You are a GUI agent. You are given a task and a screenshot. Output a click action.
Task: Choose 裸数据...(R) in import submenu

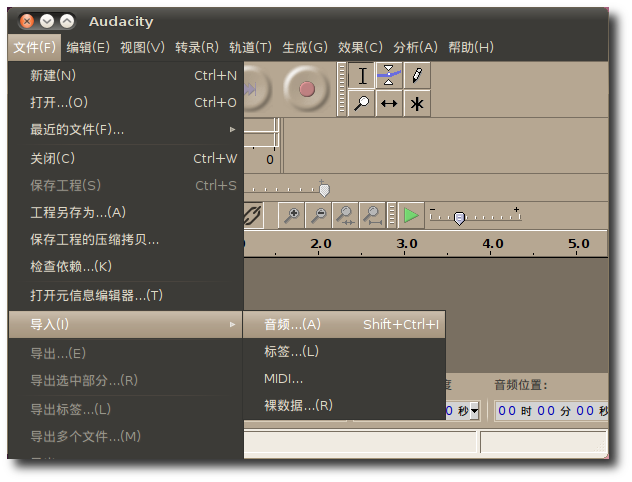click(x=344, y=405)
